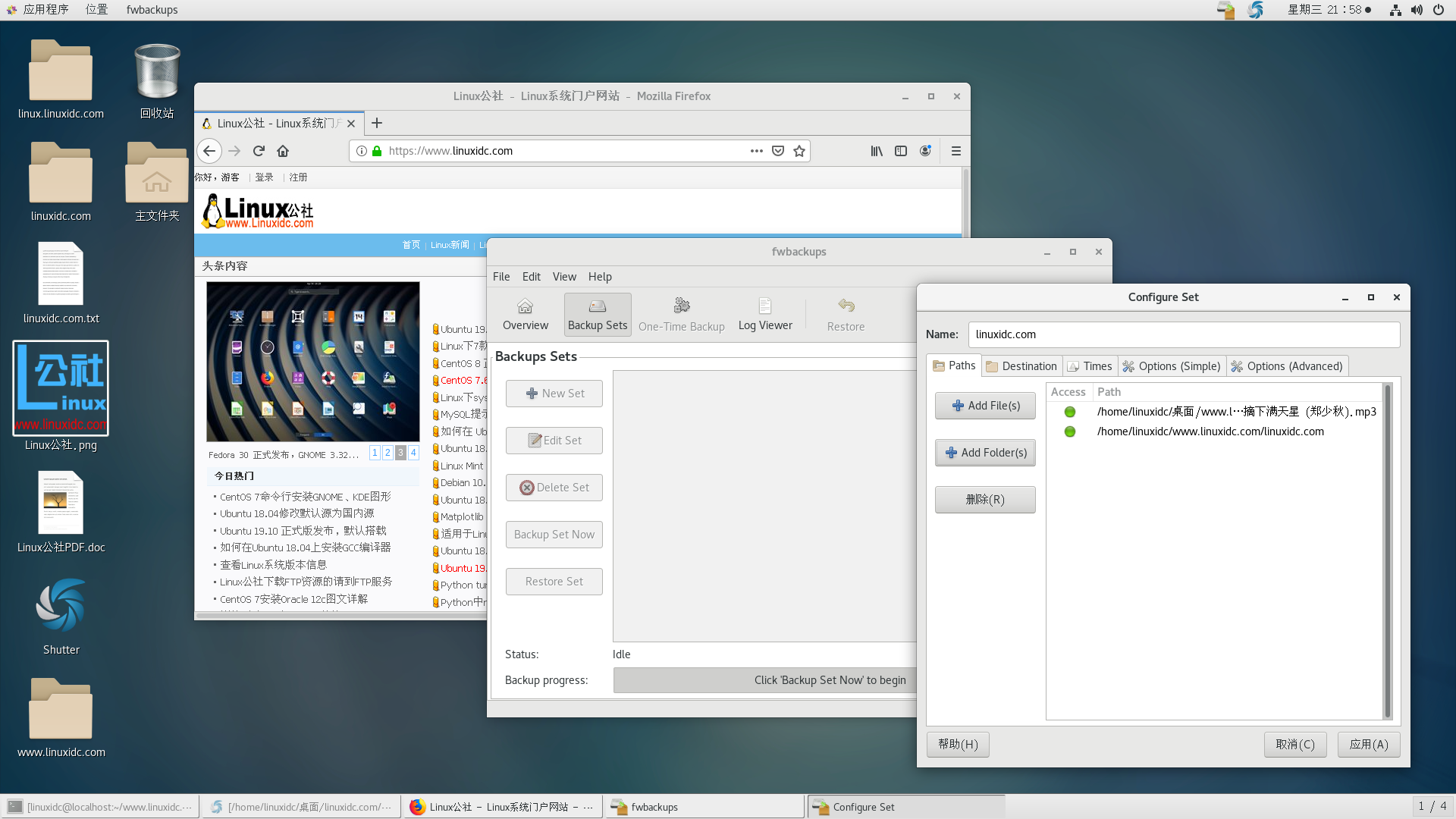
Task: Click Configure Set paths list scrollbar
Action: (1388, 551)
